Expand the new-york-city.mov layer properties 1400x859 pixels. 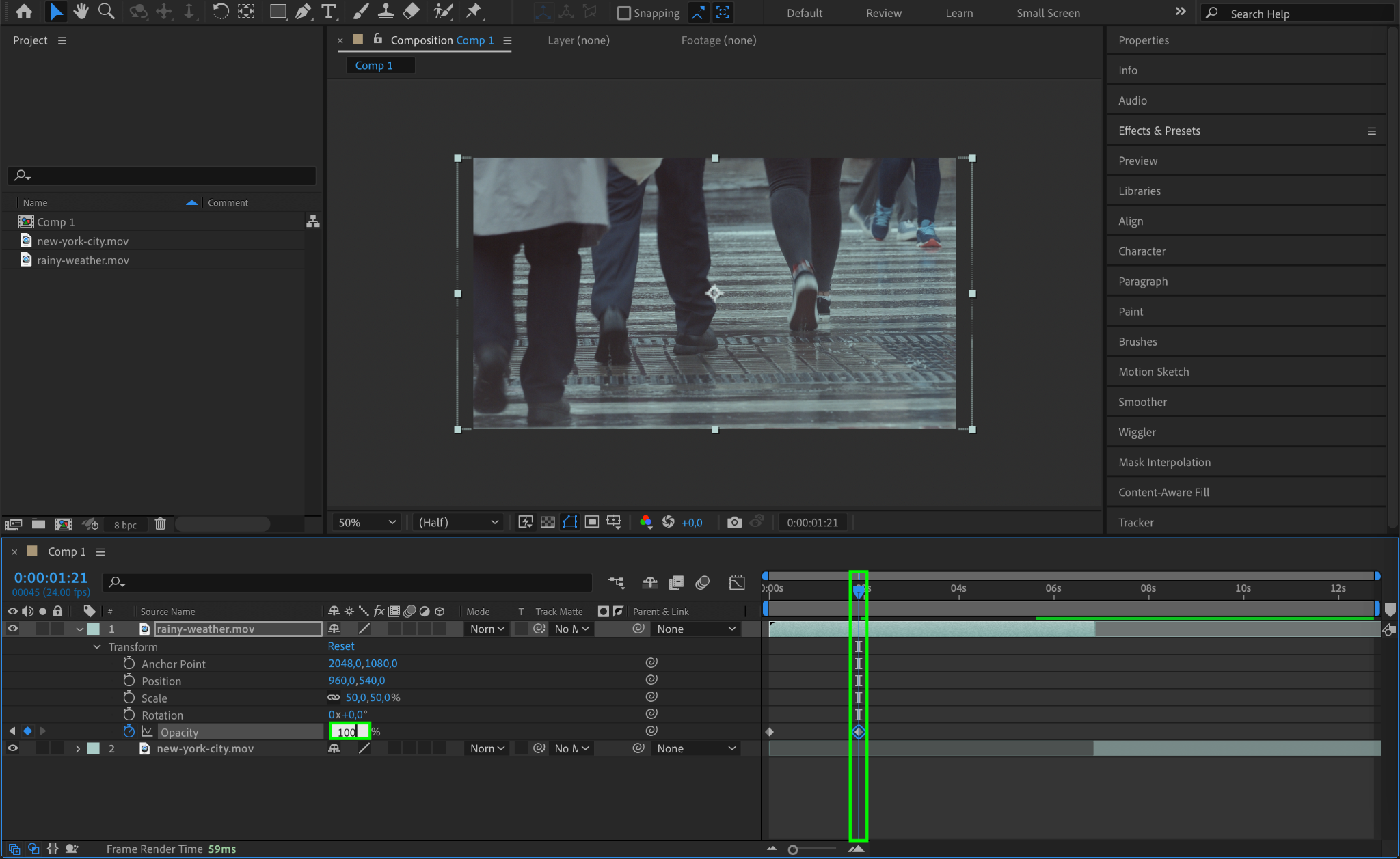coord(78,748)
